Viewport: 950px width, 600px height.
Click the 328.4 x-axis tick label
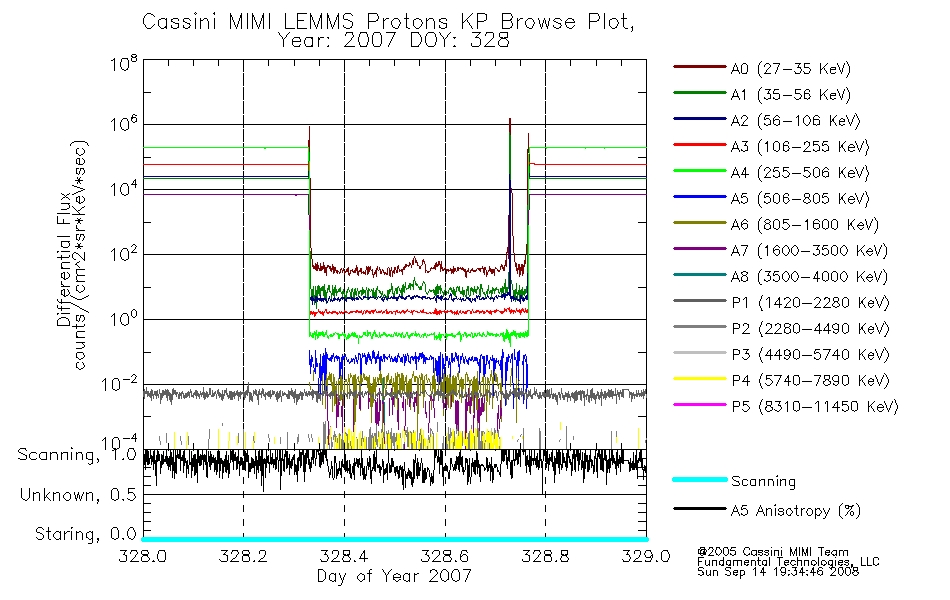coord(344,556)
